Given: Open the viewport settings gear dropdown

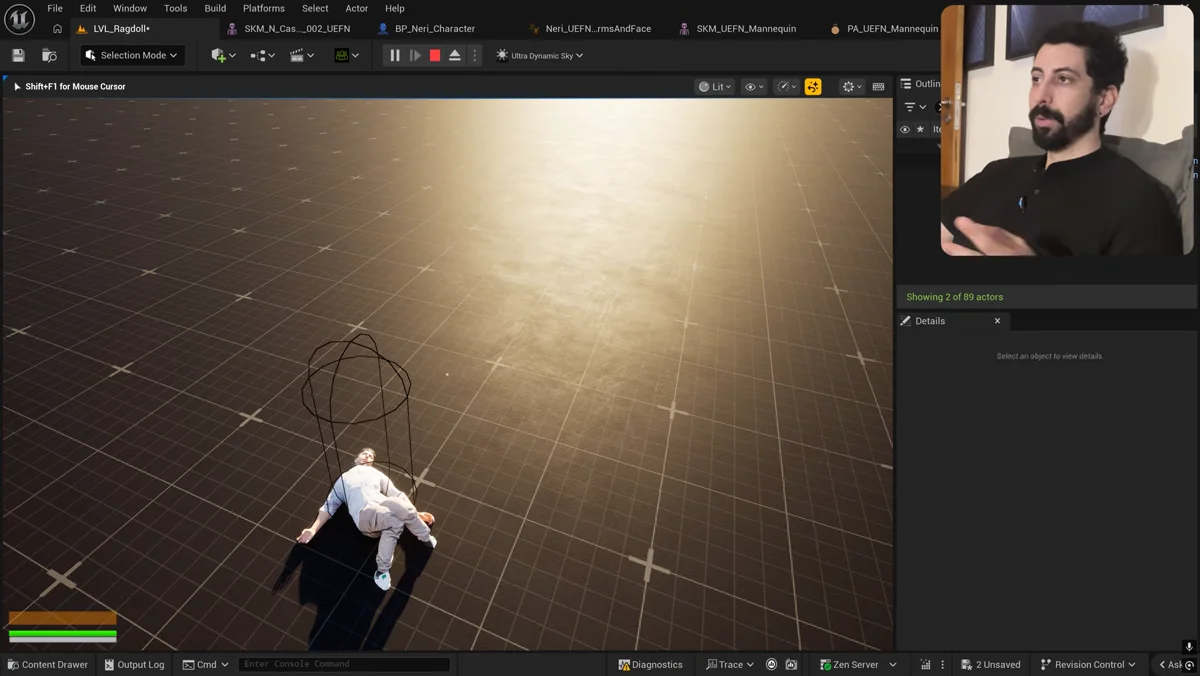Looking at the screenshot, I should (852, 87).
